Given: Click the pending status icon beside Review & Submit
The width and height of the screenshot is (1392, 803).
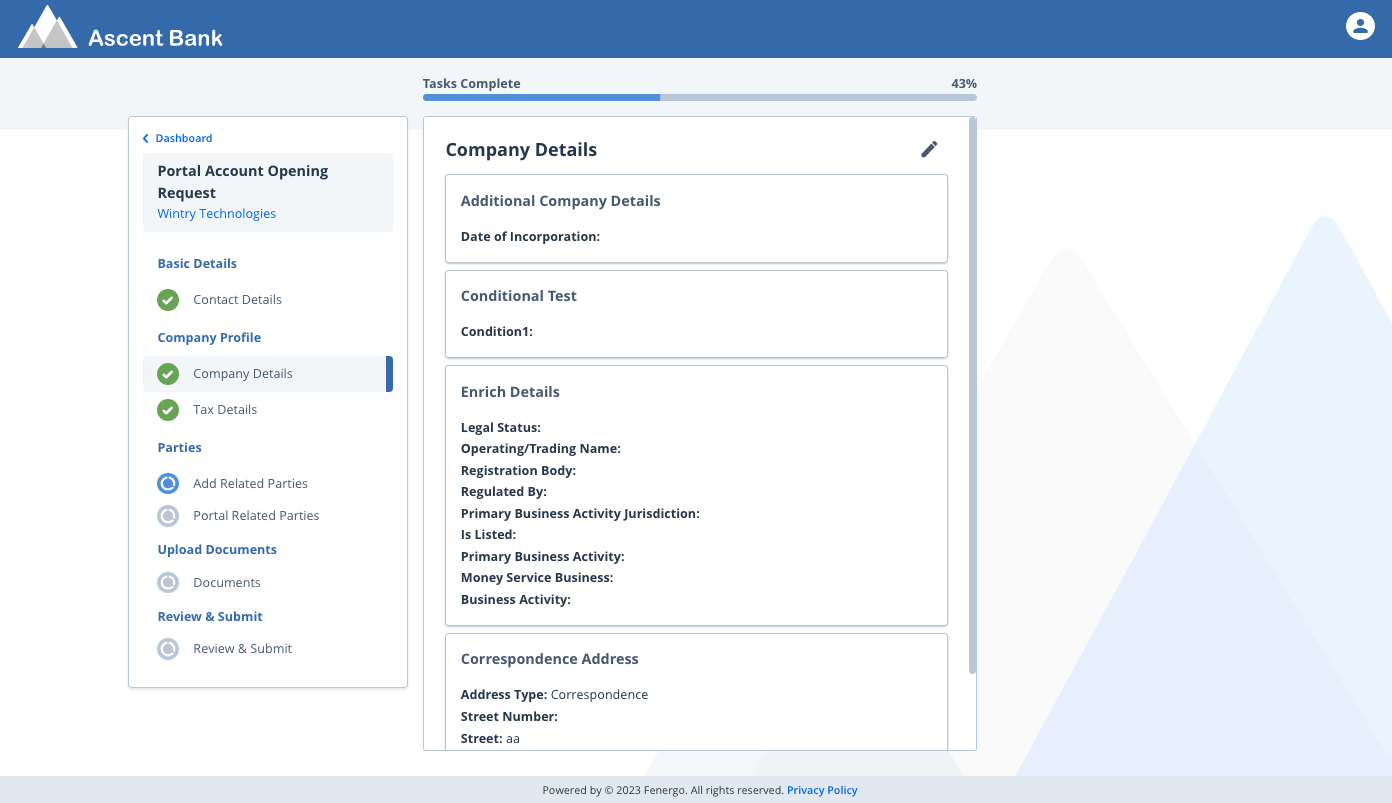Looking at the screenshot, I should point(167,648).
